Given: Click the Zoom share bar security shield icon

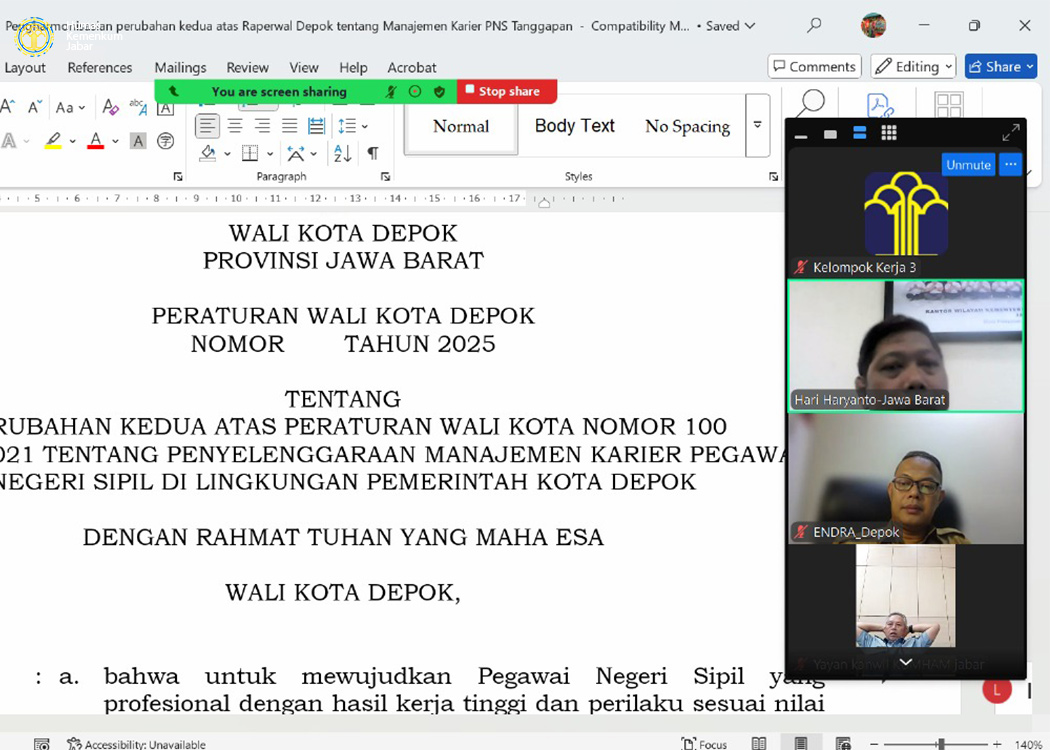Looking at the screenshot, I should 439,92.
